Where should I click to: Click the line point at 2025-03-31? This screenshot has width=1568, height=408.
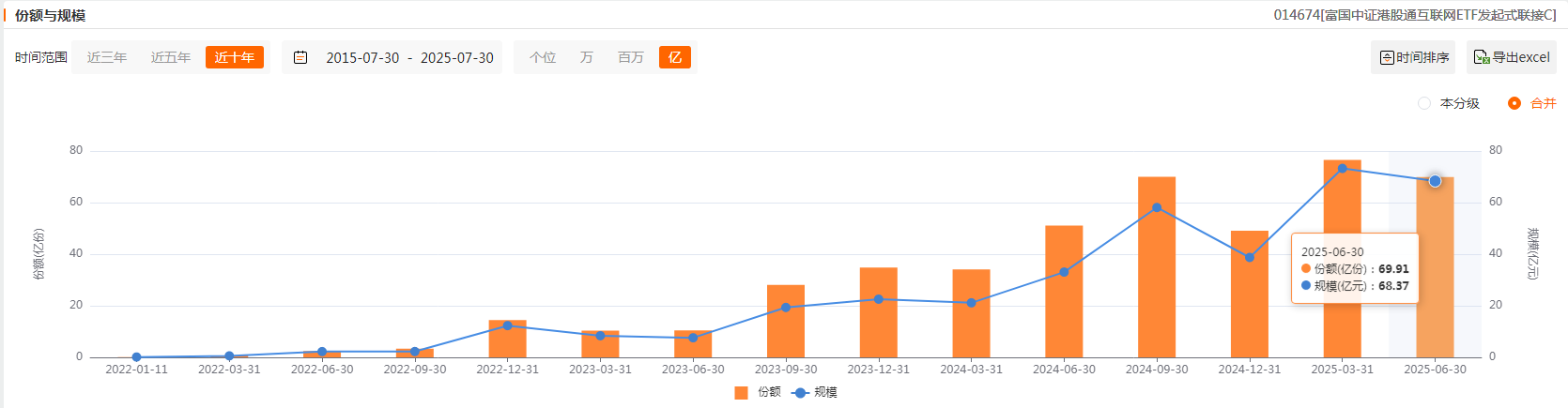tap(1342, 169)
